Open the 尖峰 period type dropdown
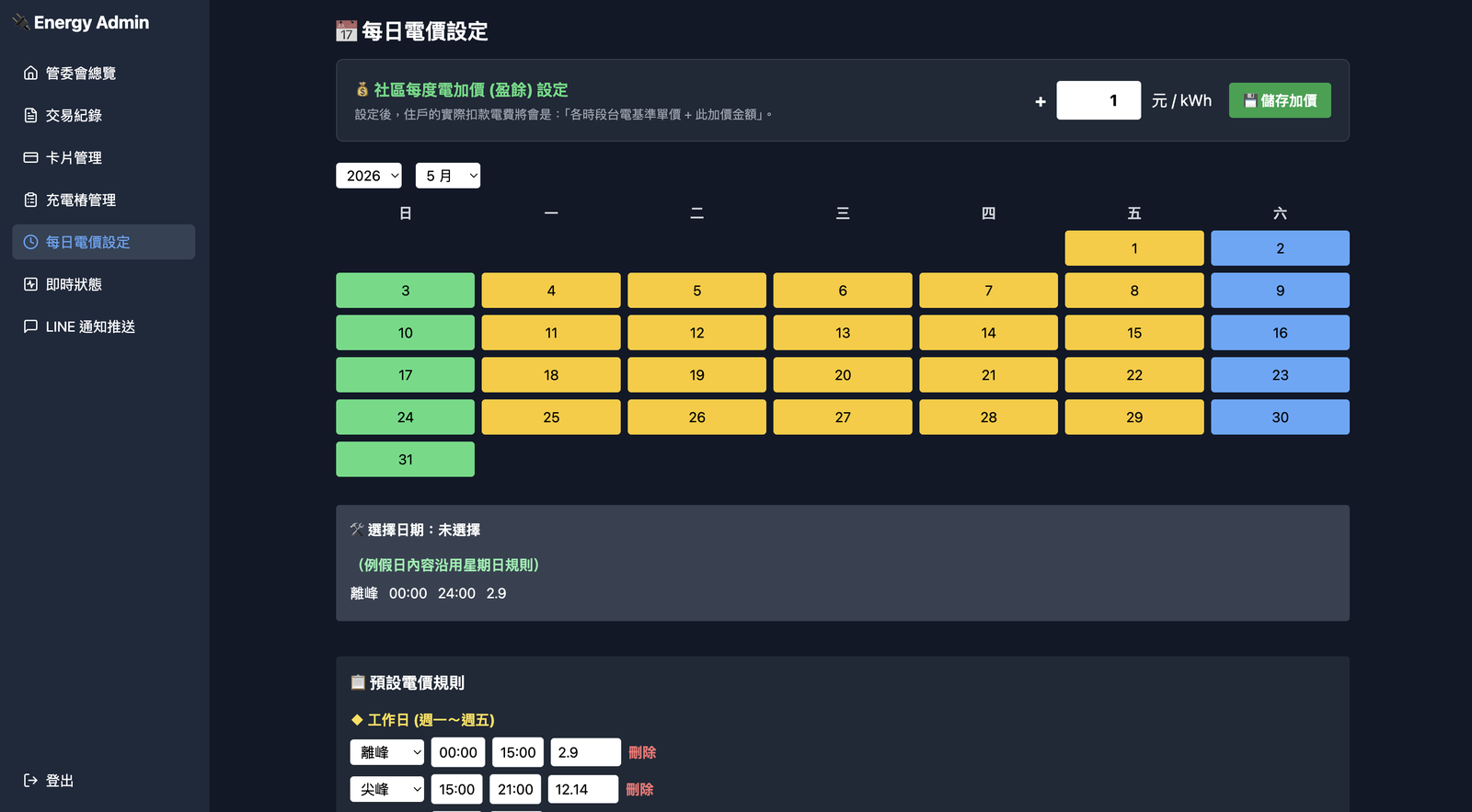 pos(387,789)
